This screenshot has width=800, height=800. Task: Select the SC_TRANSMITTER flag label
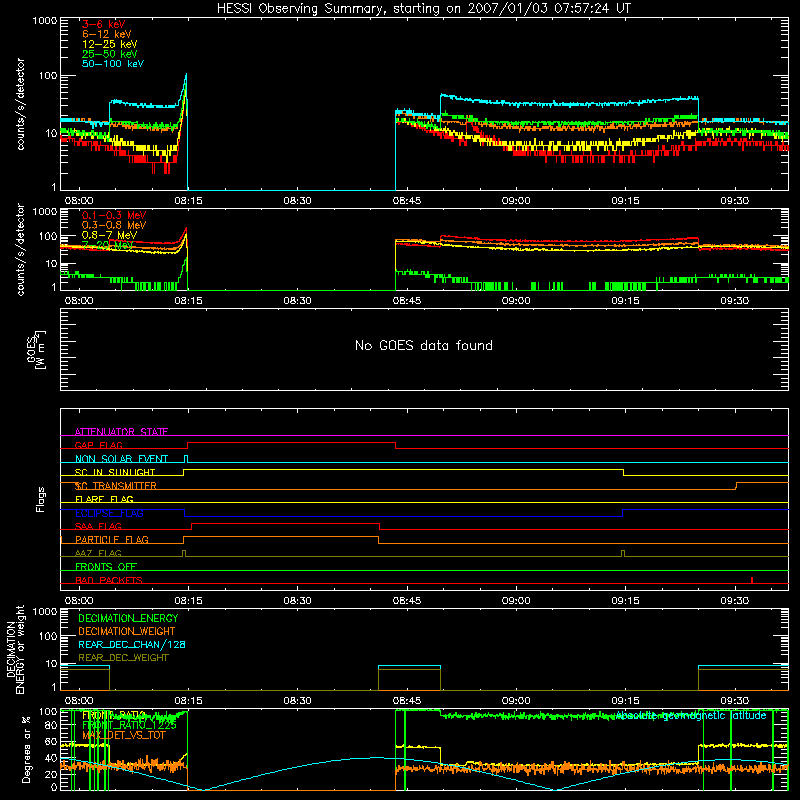click(x=116, y=486)
